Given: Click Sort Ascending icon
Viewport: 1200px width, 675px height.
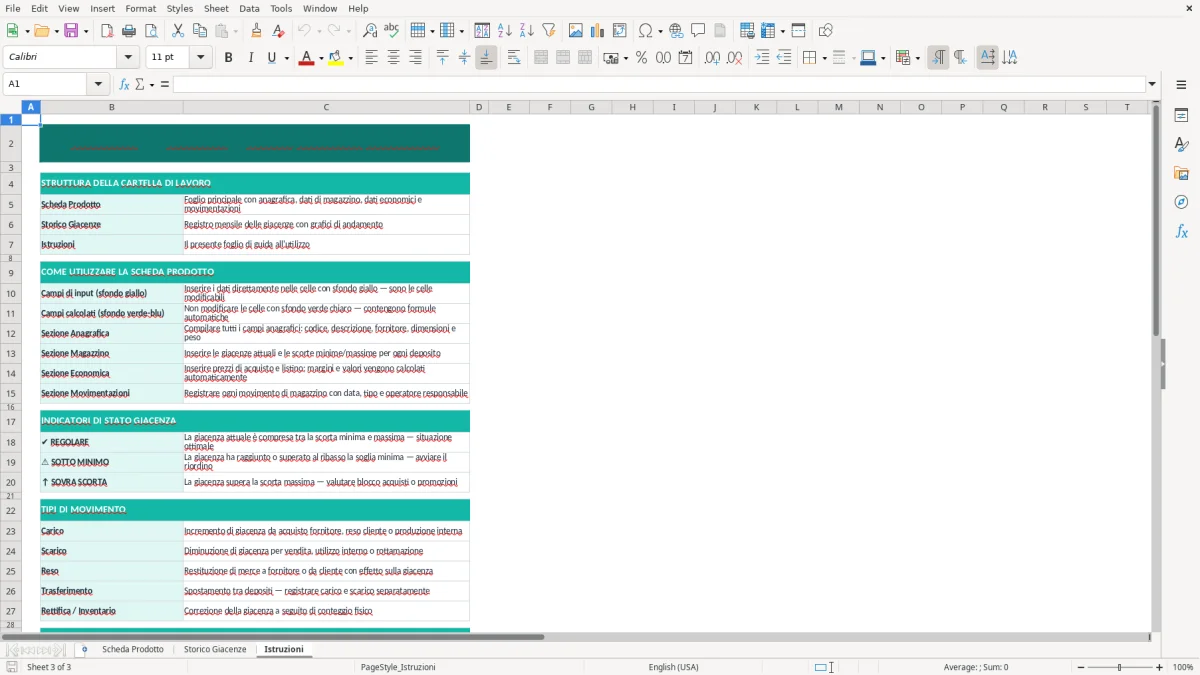Looking at the screenshot, I should [x=505, y=31].
